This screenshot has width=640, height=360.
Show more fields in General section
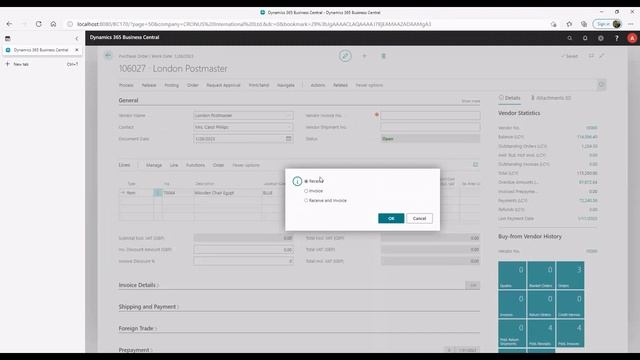(x=471, y=101)
